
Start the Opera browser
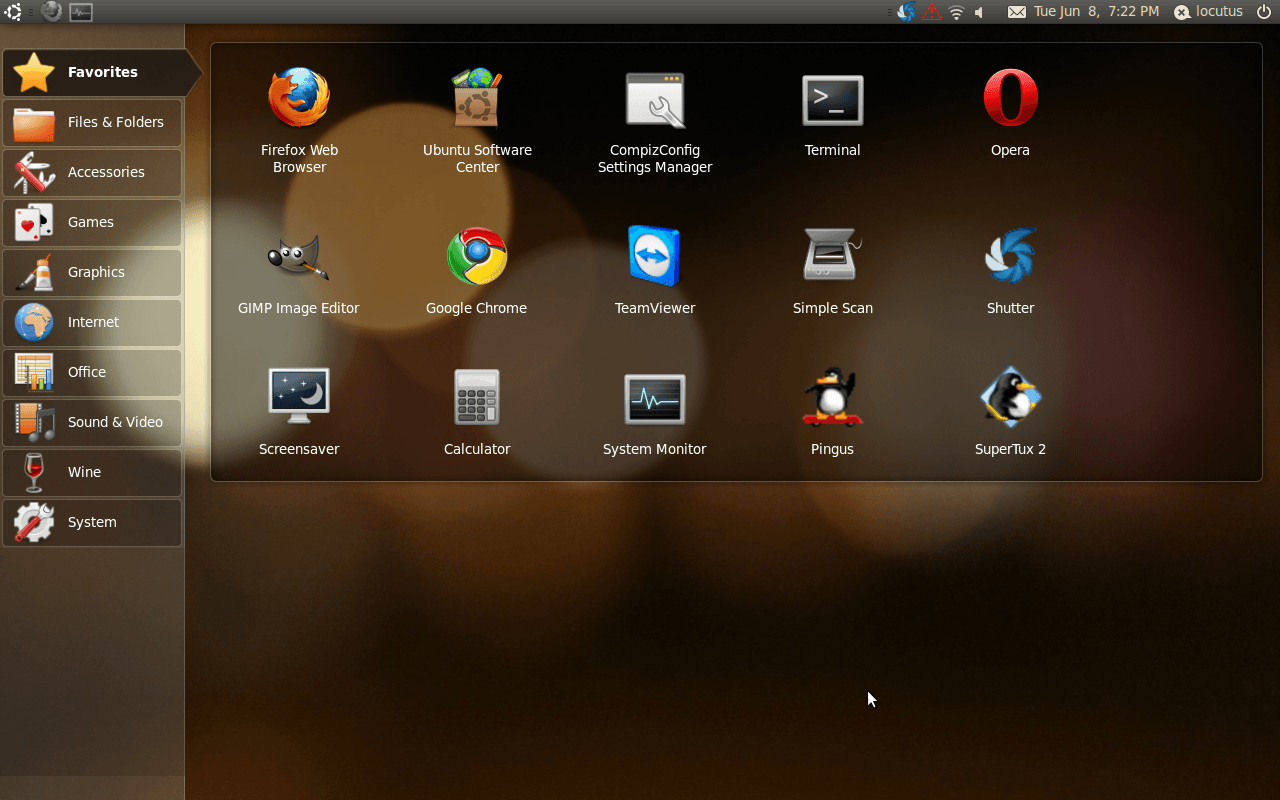1010,112
